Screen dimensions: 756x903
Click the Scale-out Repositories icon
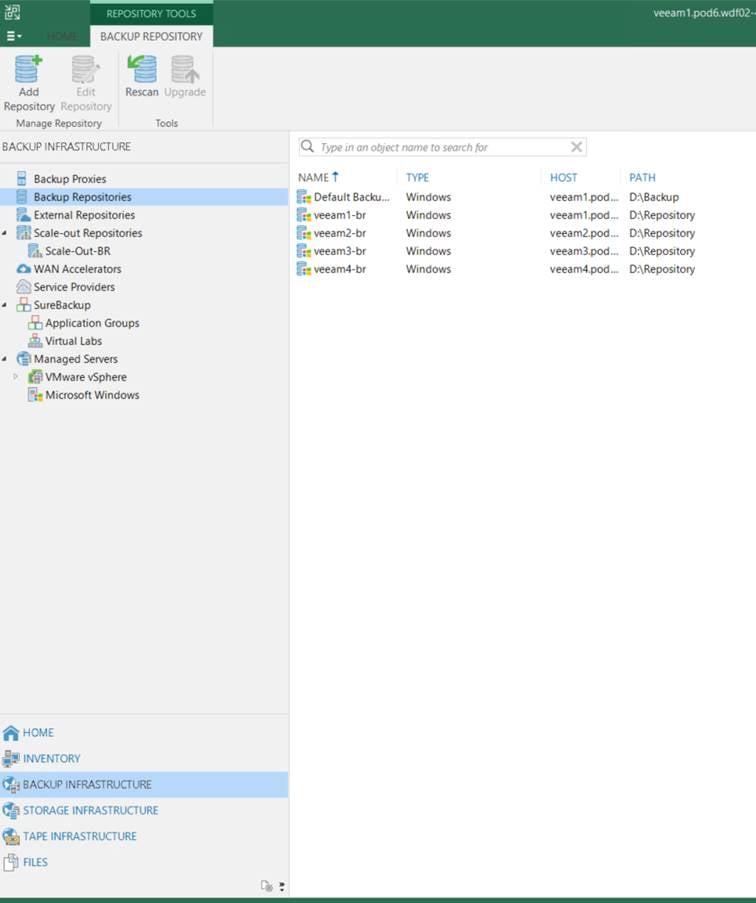coord(24,233)
